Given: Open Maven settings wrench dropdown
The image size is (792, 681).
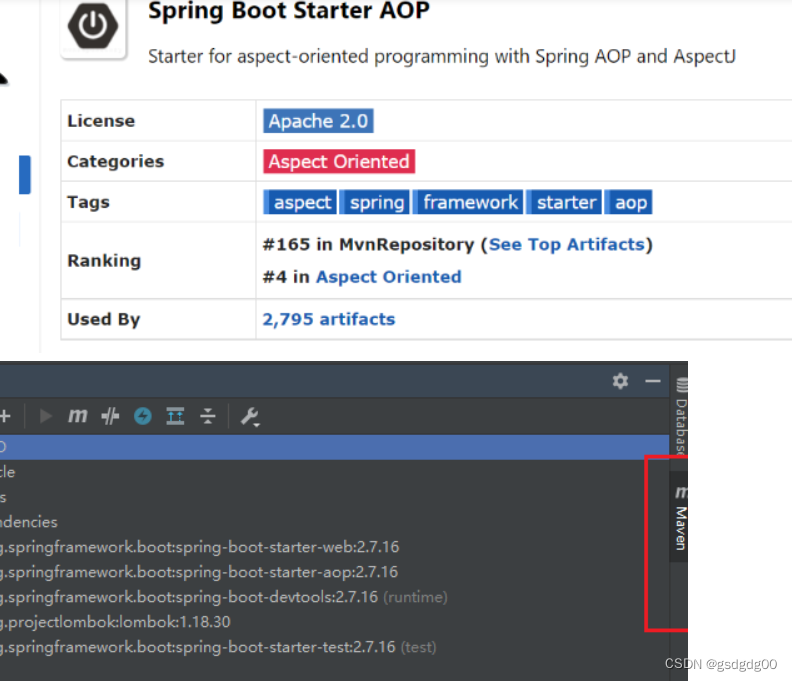Looking at the screenshot, I should [x=250, y=417].
